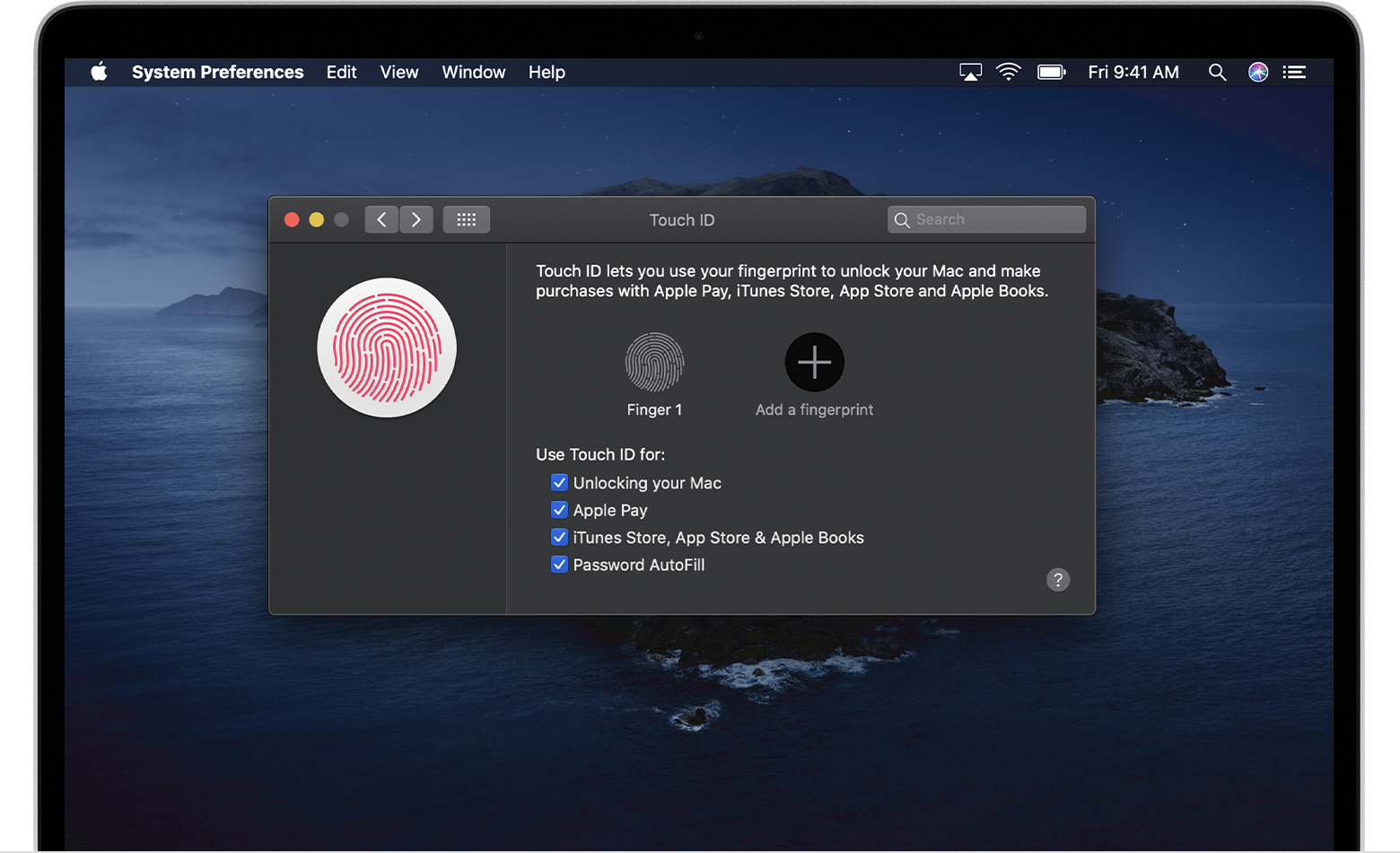Add a new fingerprint with plus icon
This screenshot has height=853, width=1400.
pyautogui.click(x=814, y=363)
